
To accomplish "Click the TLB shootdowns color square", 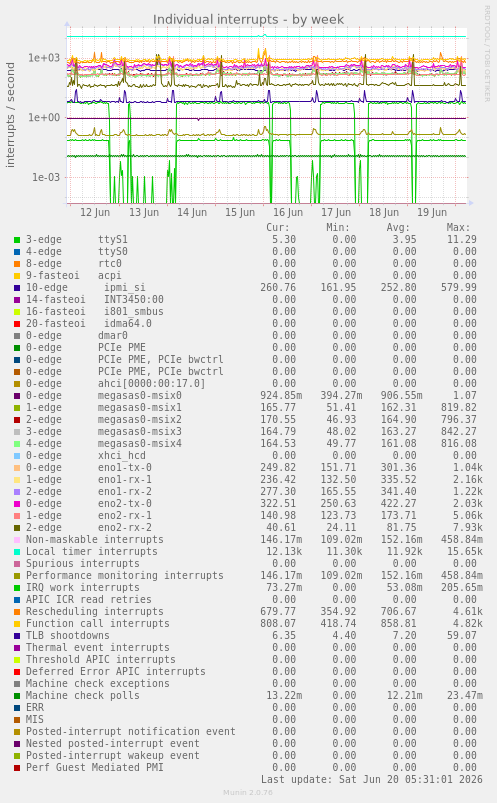I will click(x=17, y=636).
